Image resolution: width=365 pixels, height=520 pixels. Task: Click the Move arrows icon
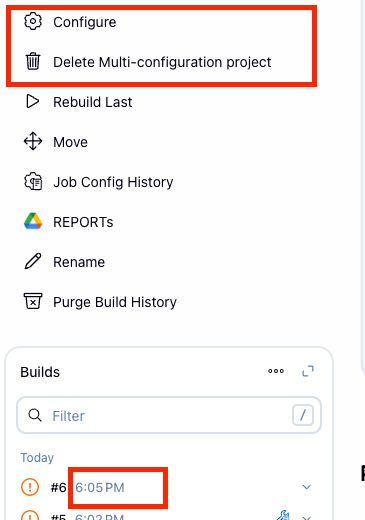33,142
